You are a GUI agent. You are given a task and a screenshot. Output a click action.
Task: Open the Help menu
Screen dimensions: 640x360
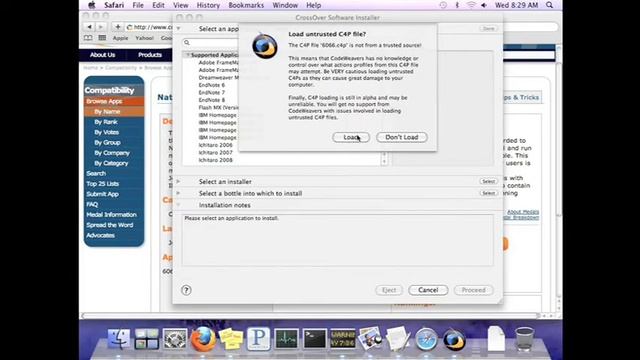[313, 5]
